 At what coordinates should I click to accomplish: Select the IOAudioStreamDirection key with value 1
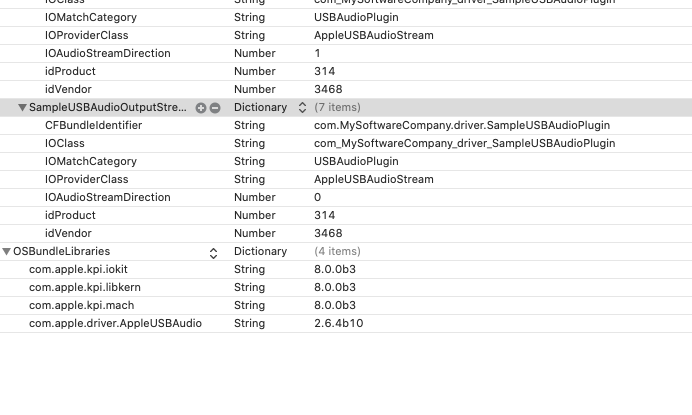tap(108, 53)
